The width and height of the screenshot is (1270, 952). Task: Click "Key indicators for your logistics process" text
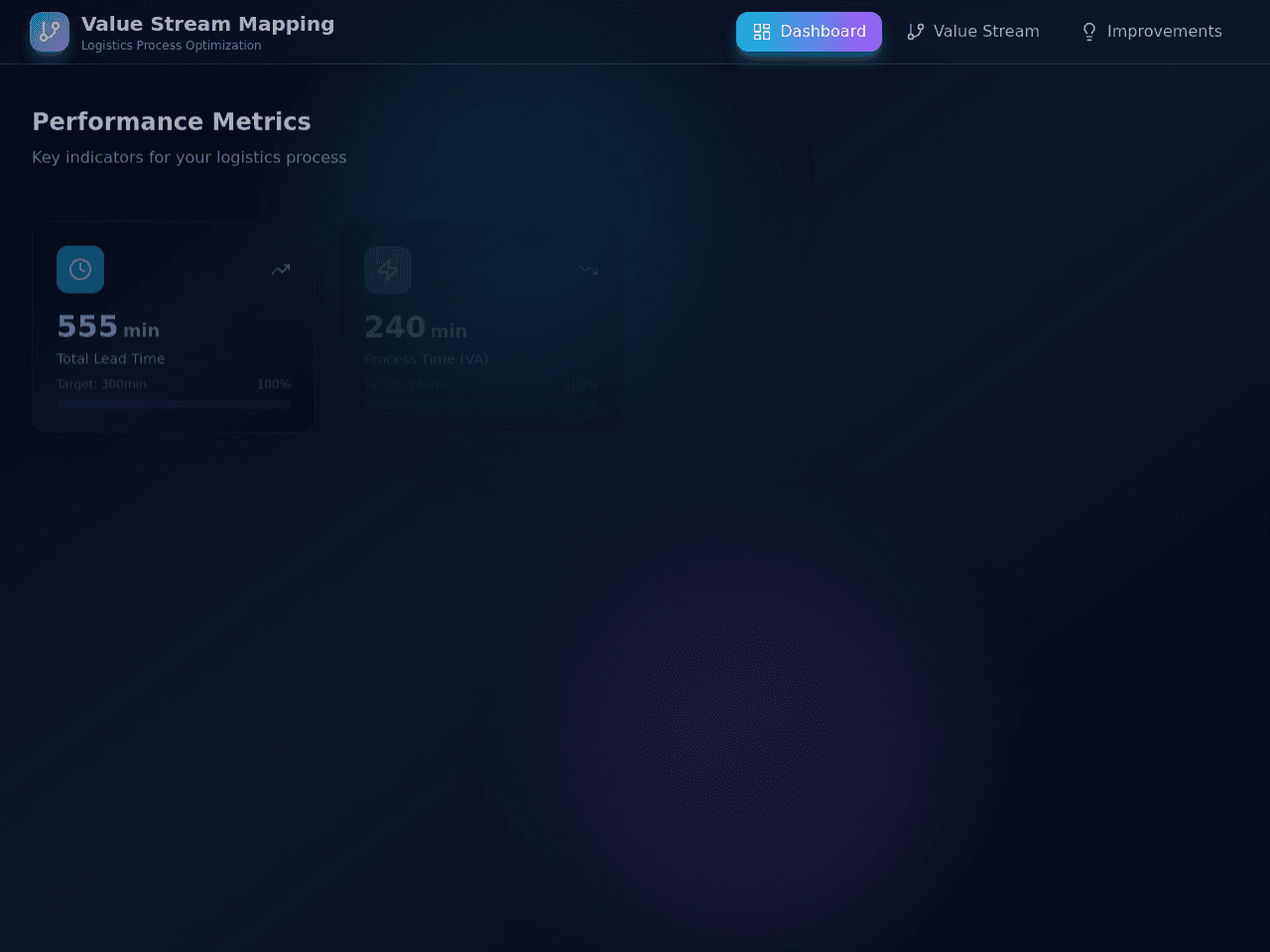point(190,157)
